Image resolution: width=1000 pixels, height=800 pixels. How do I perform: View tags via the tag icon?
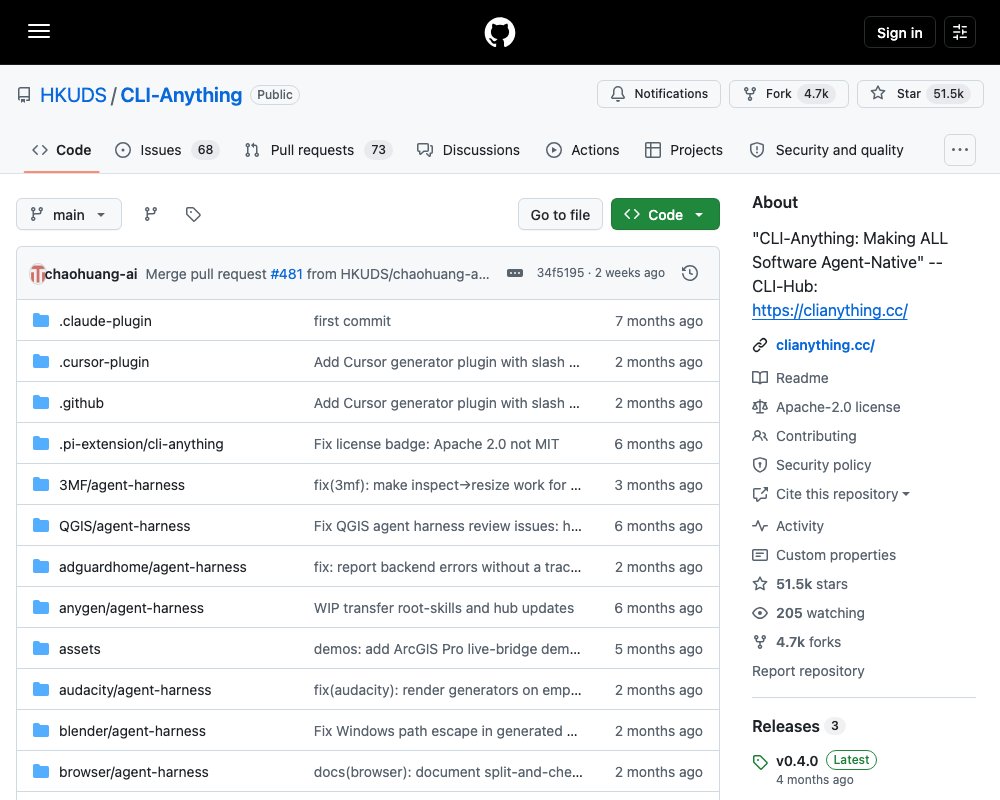[193, 214]
